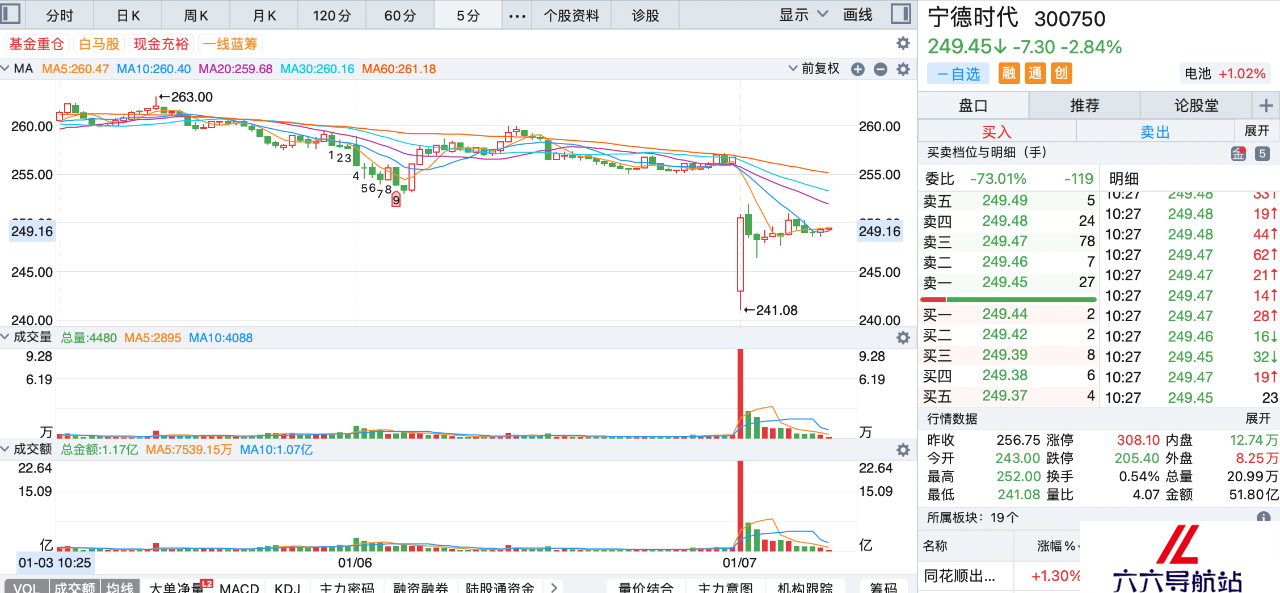1280x593 pixels.
Task: Select the 融资融券 indicator tab
Action: pos(421,587)
